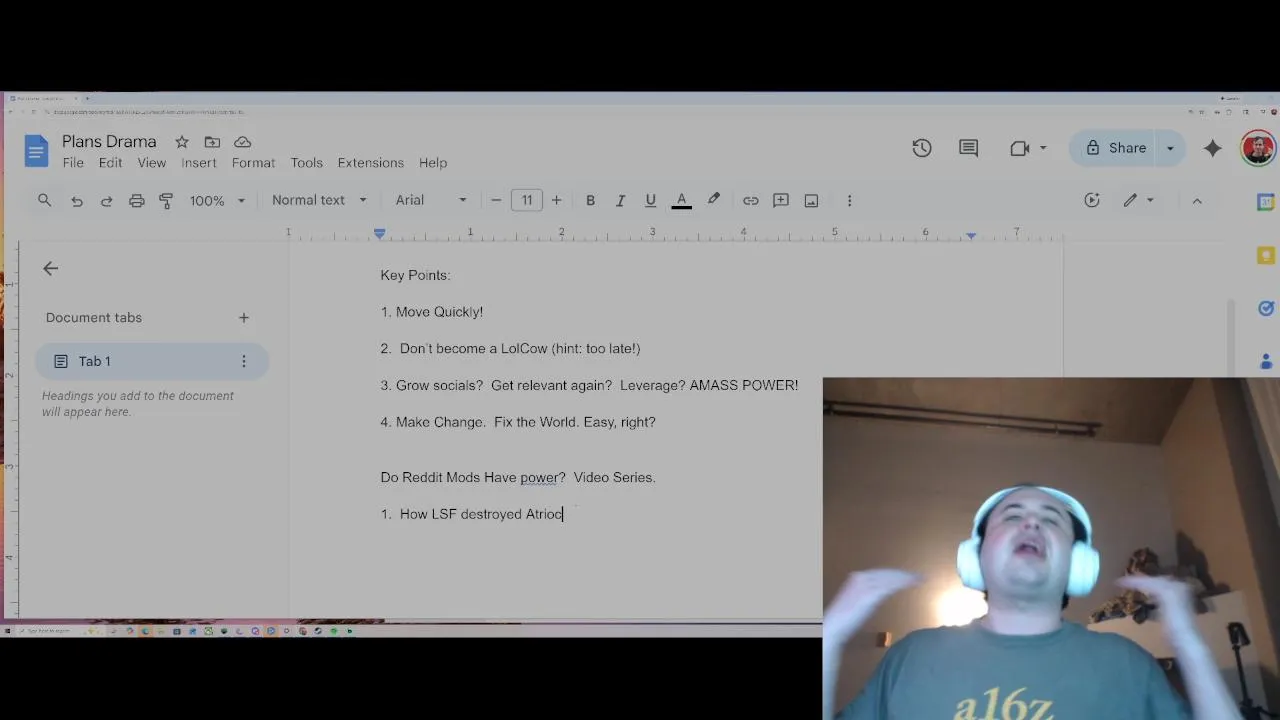This screenshot has height=720, width=1280.
Task: Open the File menu
Action: (x=73, y=163)
